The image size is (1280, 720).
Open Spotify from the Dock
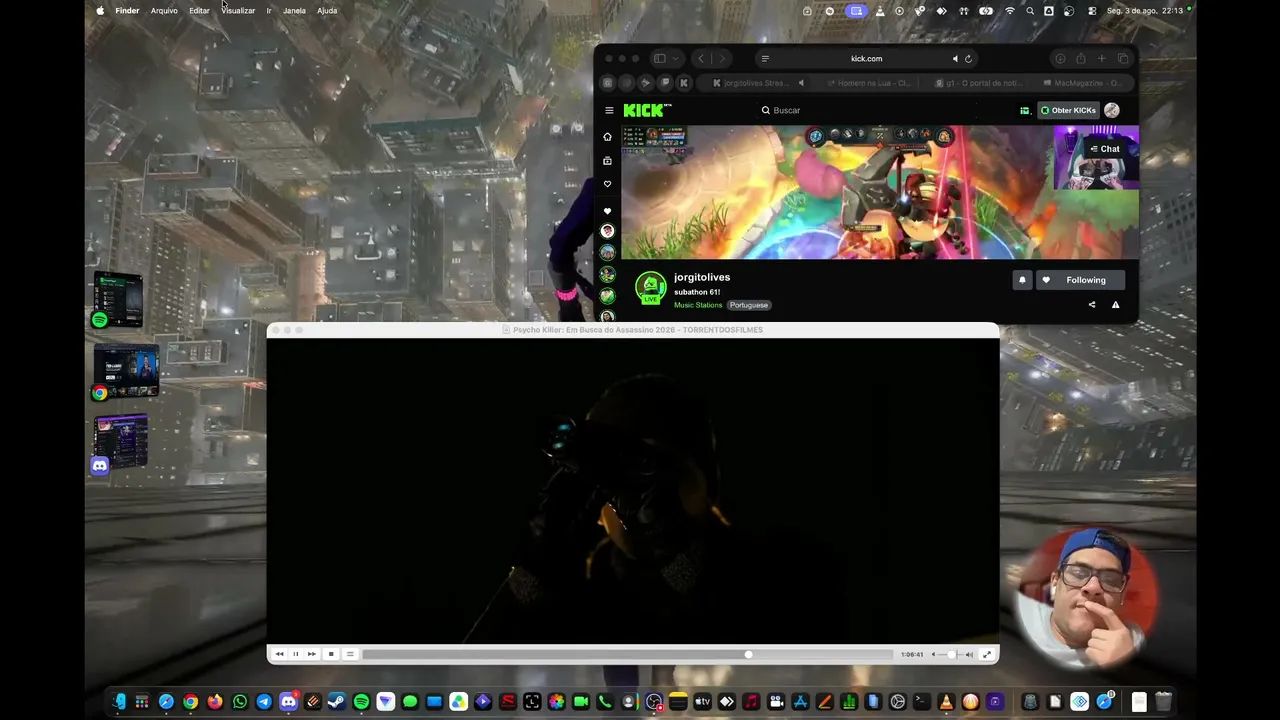361,702
